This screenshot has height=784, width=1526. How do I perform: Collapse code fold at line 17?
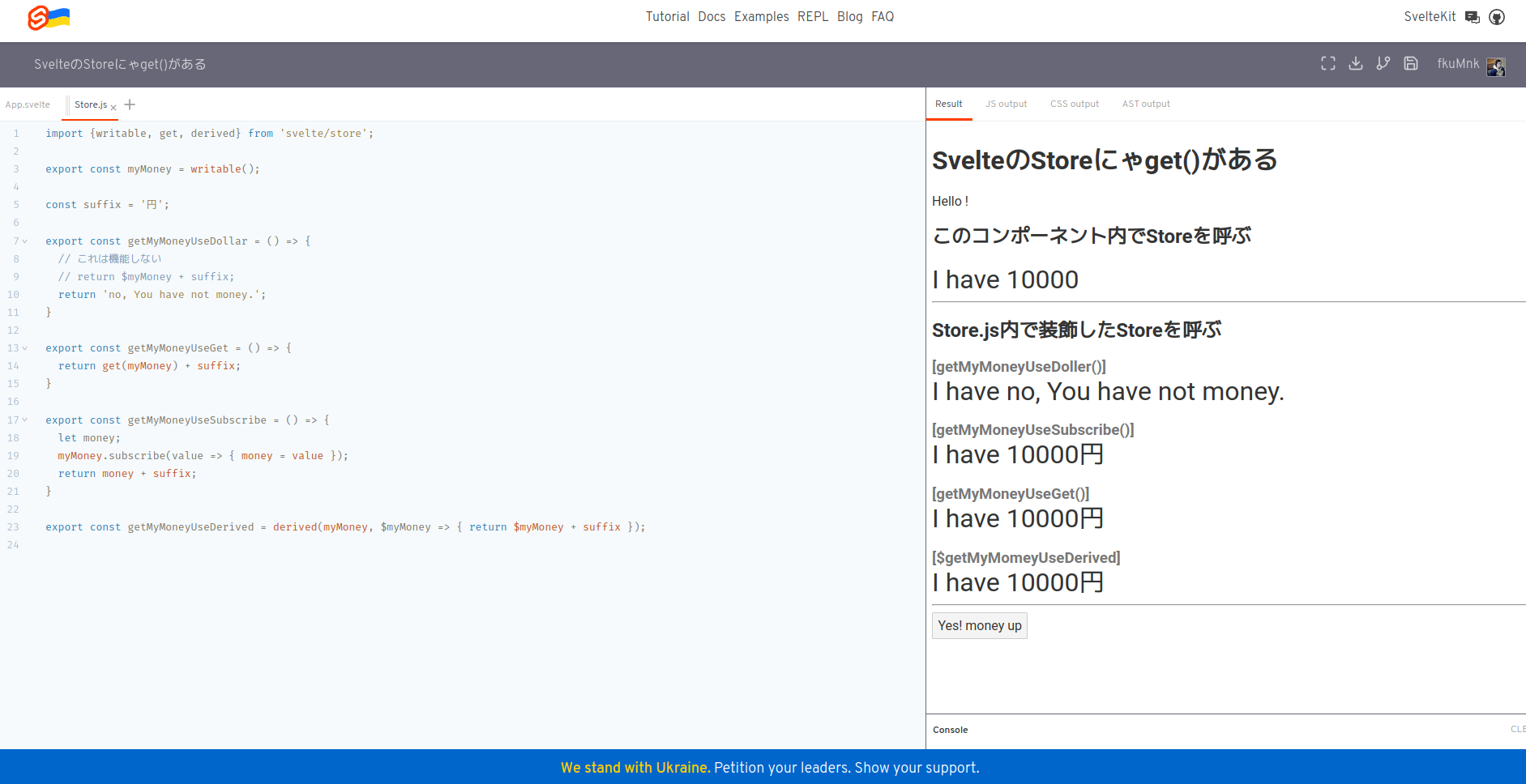25,420
